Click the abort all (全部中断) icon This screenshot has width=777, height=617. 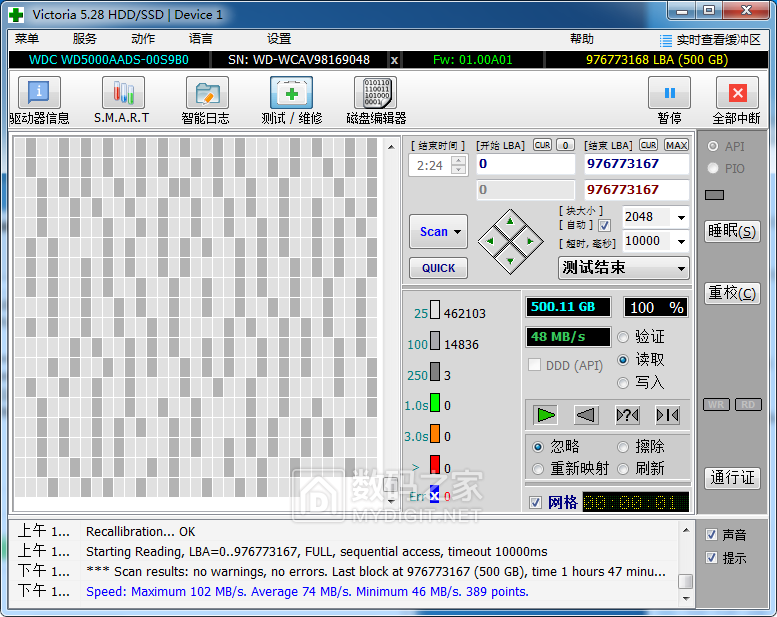pyautogui.click(x=737, y=94)
